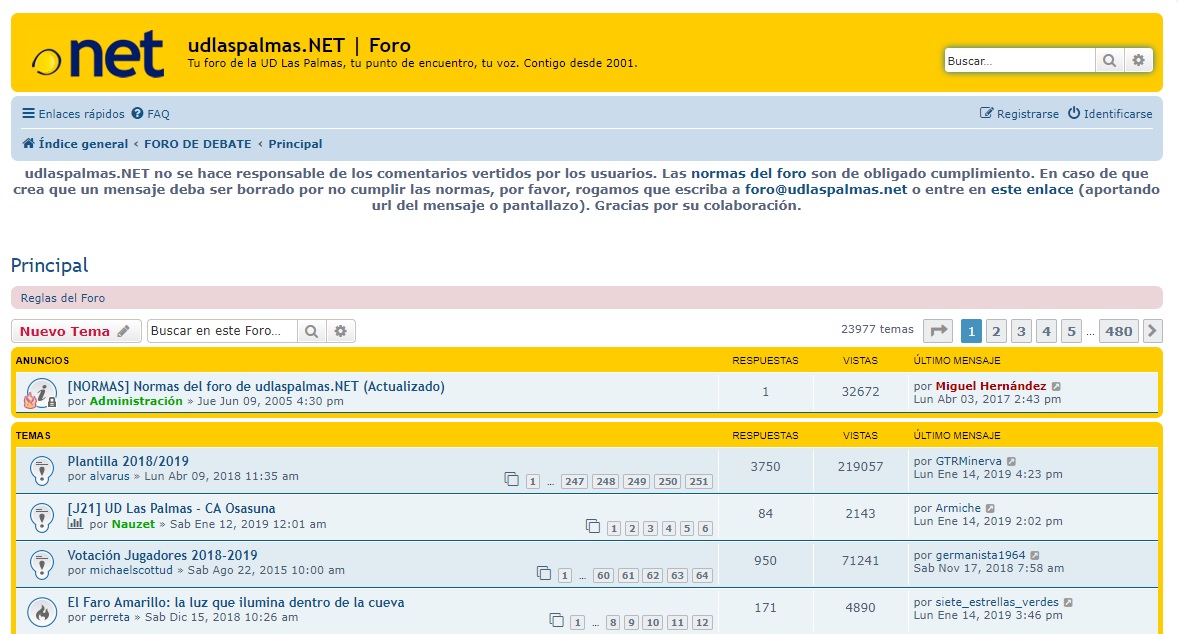Screen dimensions: 1178x634
Task: Click pages icon in Votación Jugadores row
Action: pyautogui.click(x=544, y=573)
